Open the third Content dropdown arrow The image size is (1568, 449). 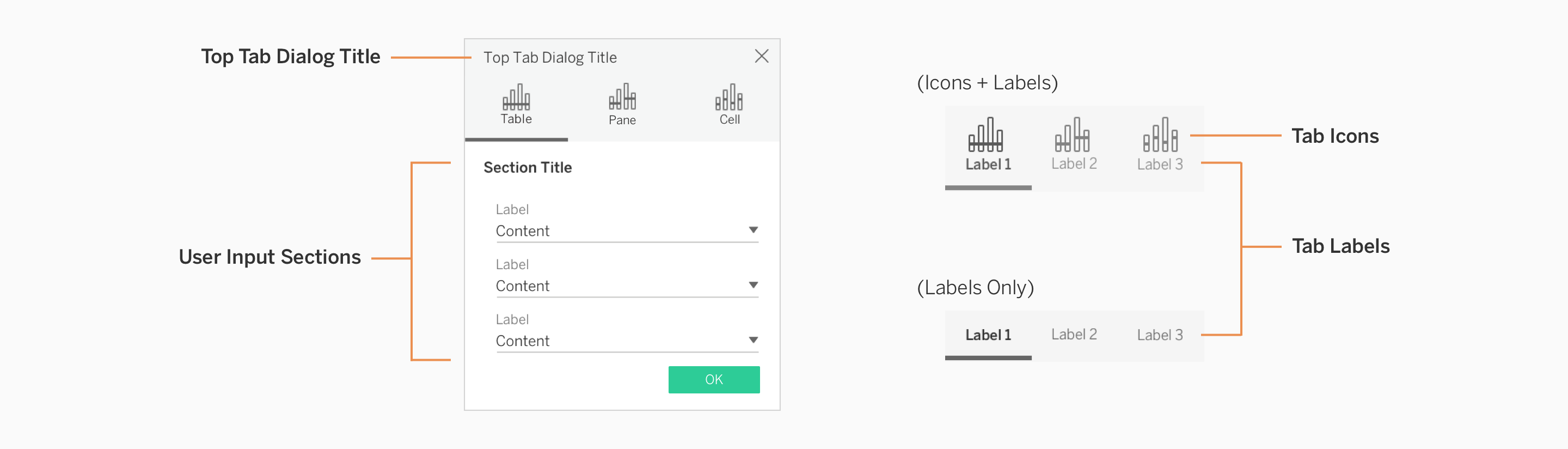[753, 339]
